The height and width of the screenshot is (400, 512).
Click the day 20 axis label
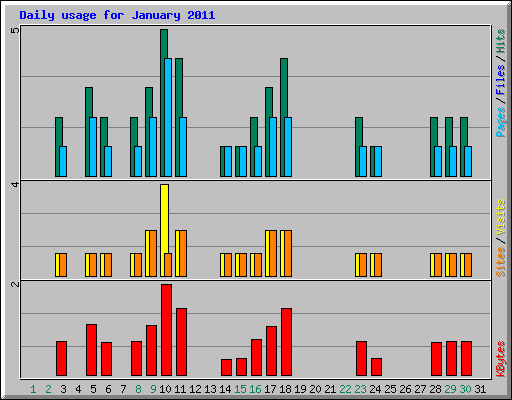pyautogui.click(x=315, y=389)
